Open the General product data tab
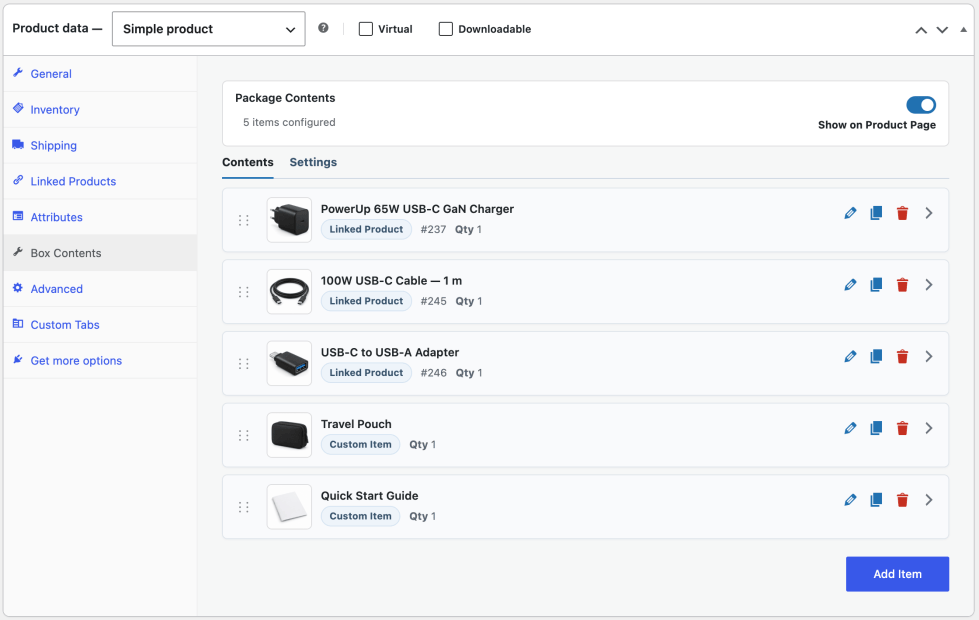 click(100, 74)
